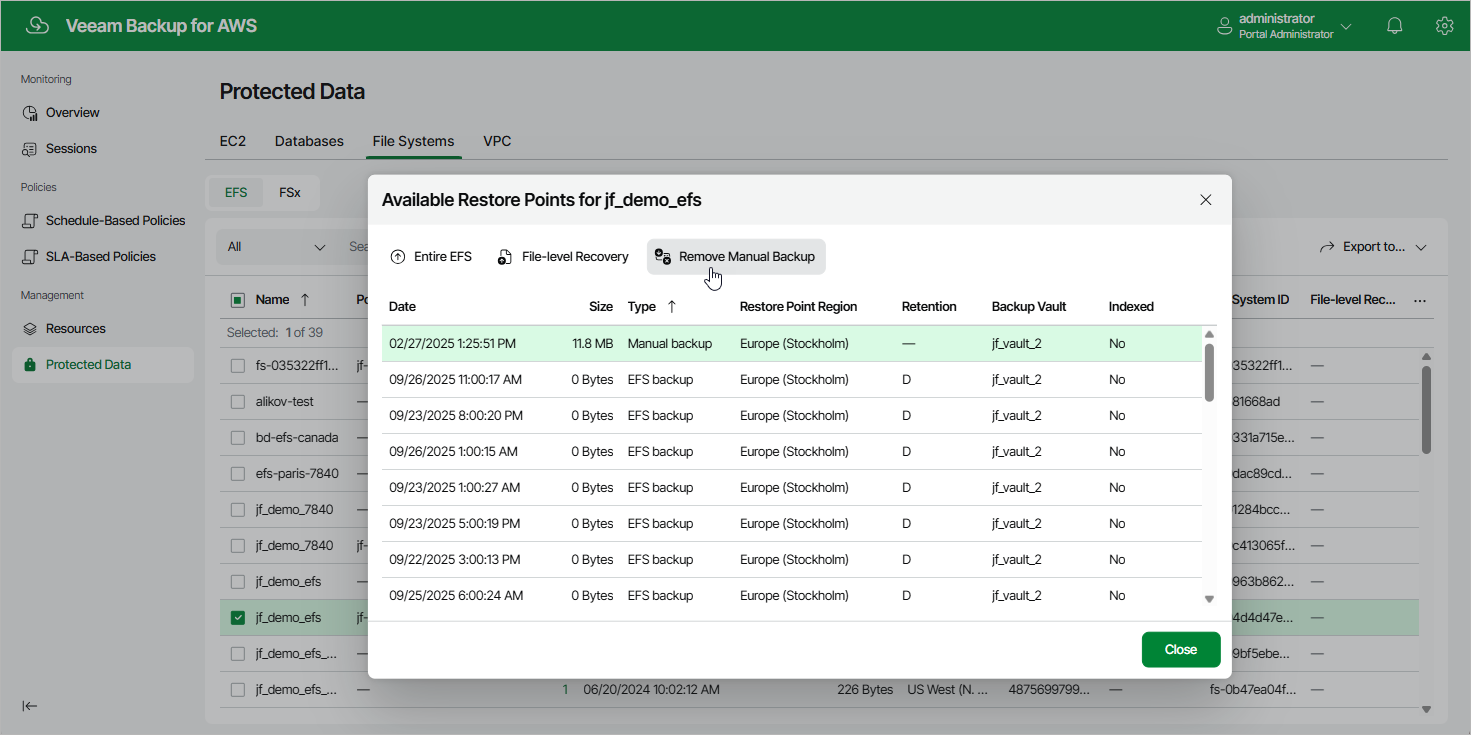
Task: Uncheck the selected jf_demo_efs checkbox
Action: 238,618
